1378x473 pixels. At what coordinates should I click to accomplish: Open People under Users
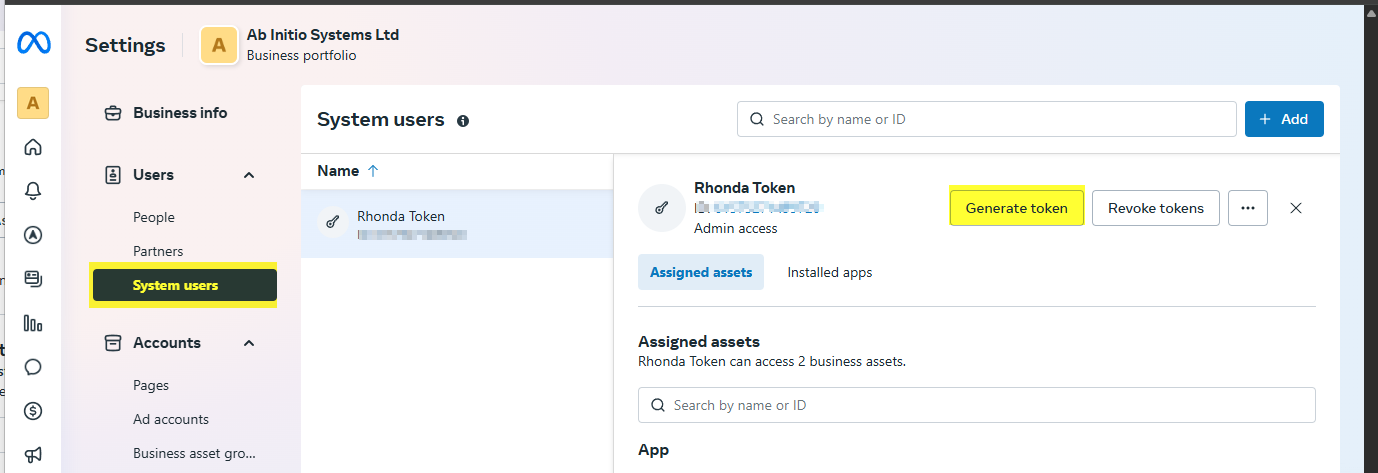click(154, 217)
